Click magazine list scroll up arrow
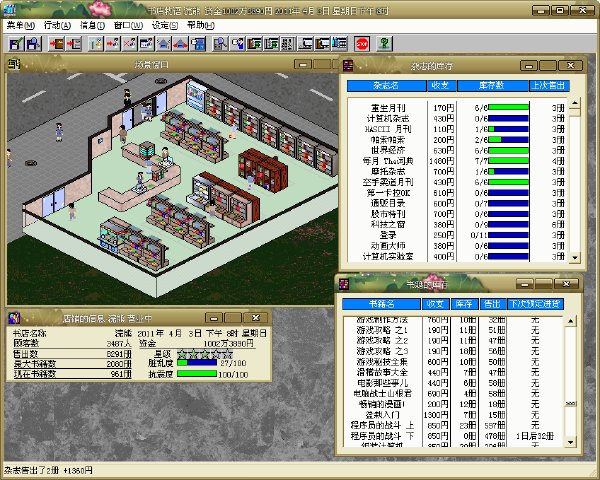Screen dimensions: 600x480 click(574, 103)
